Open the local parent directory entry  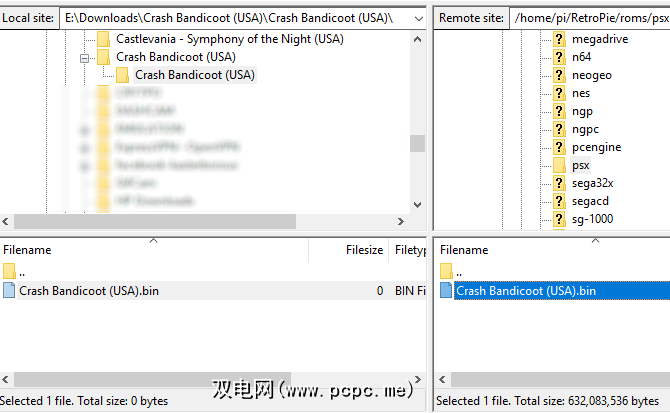click(22, 271)
